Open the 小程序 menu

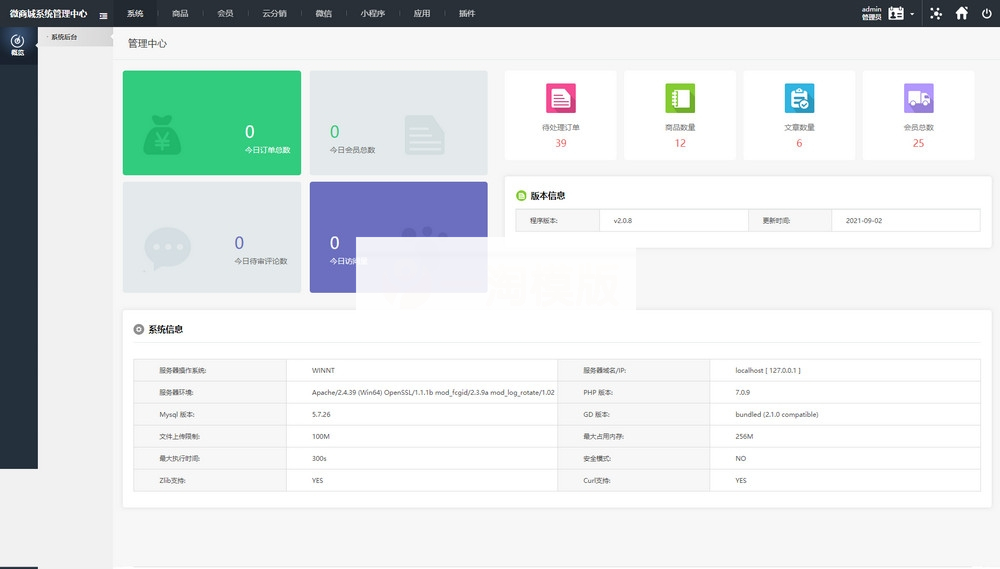372,14
